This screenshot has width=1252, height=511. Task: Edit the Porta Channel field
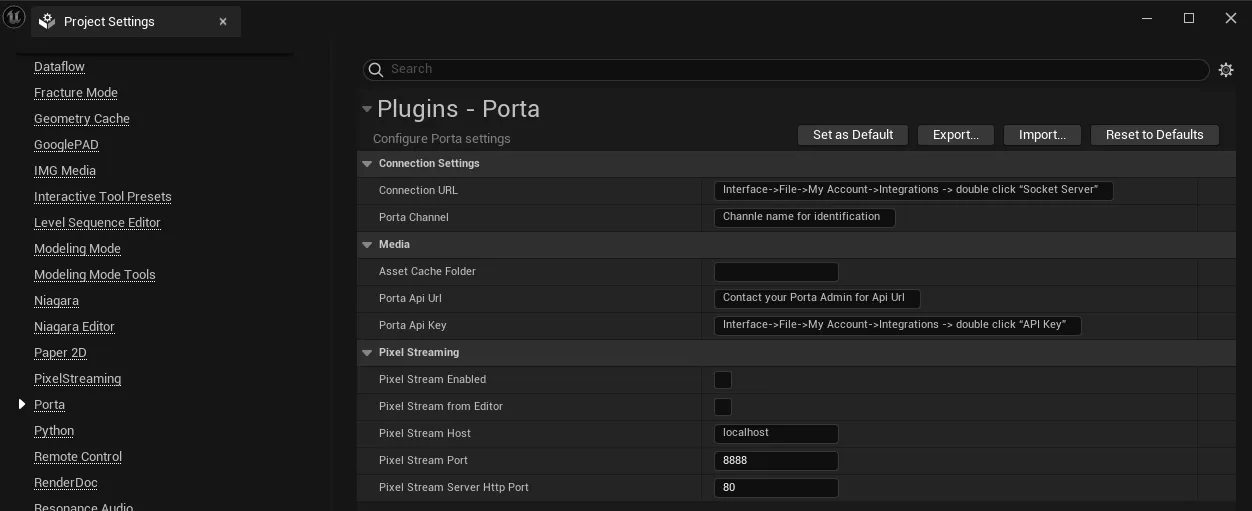coord(805,217)
